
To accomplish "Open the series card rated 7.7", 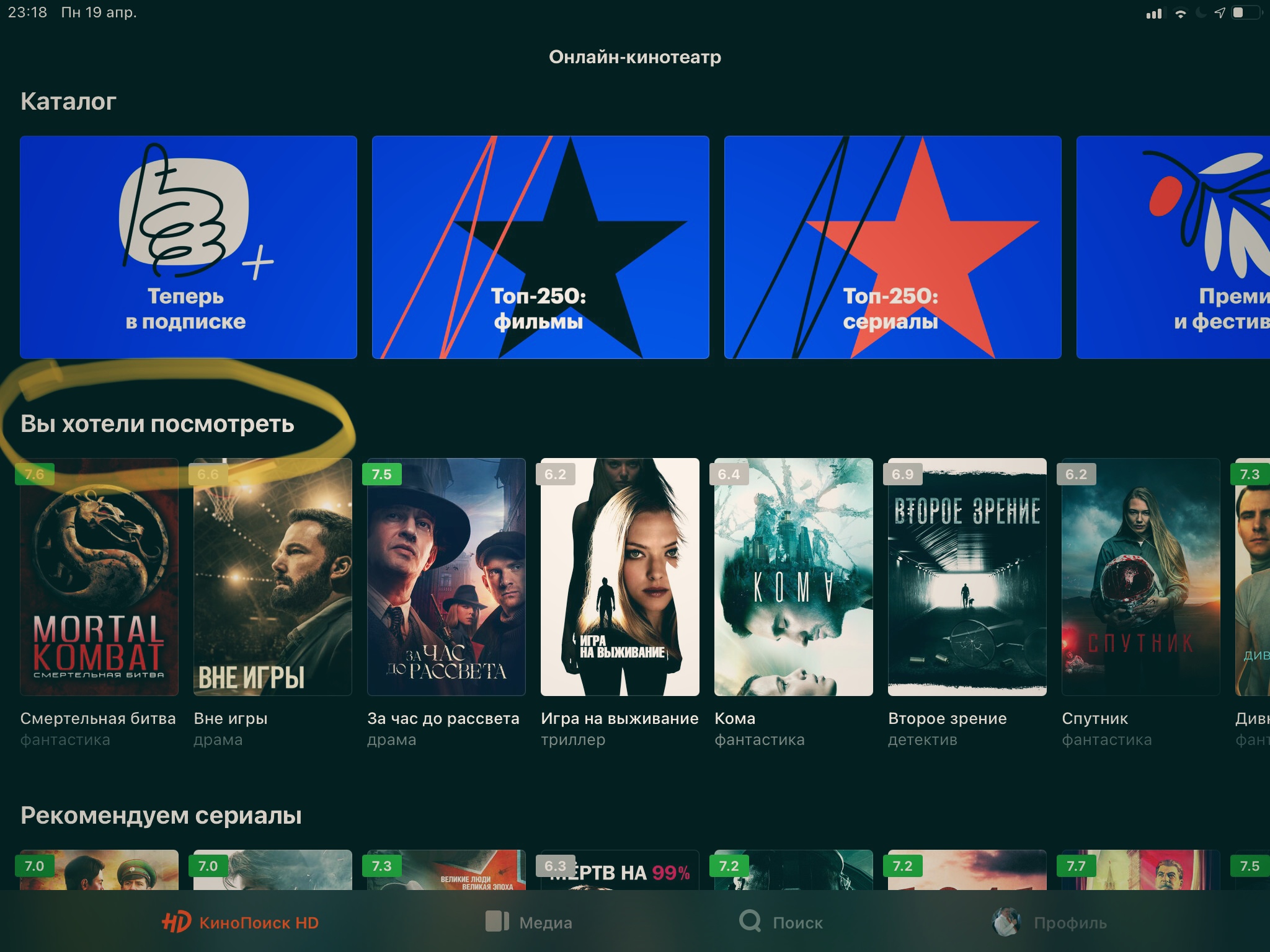I will pos(1141,870).
